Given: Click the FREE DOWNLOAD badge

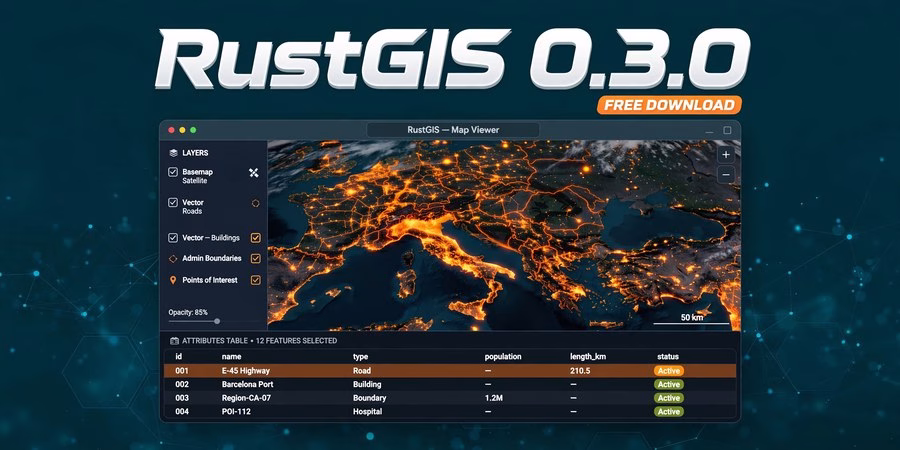Looking at the screenshot, I should [669, 105].
